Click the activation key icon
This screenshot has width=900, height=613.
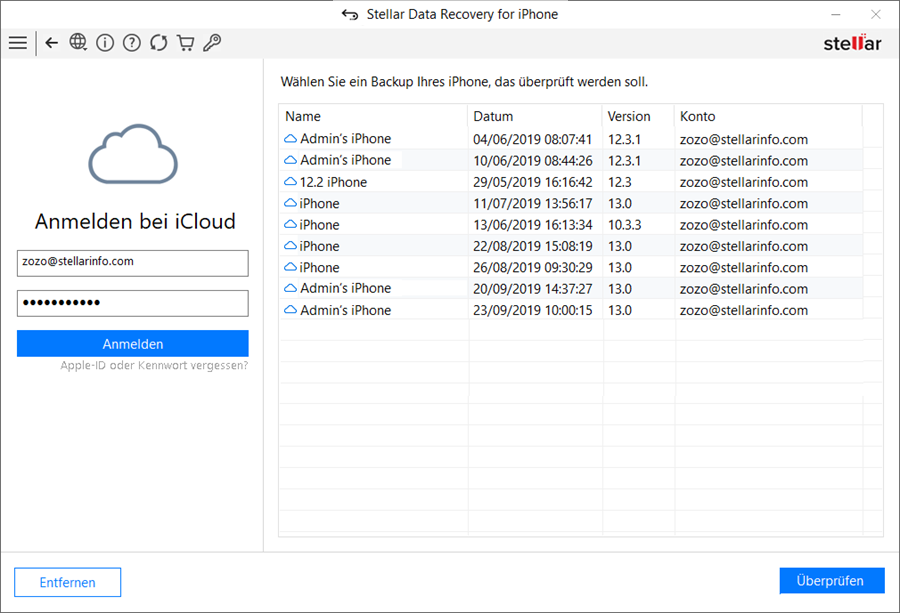tap(212, 43)
